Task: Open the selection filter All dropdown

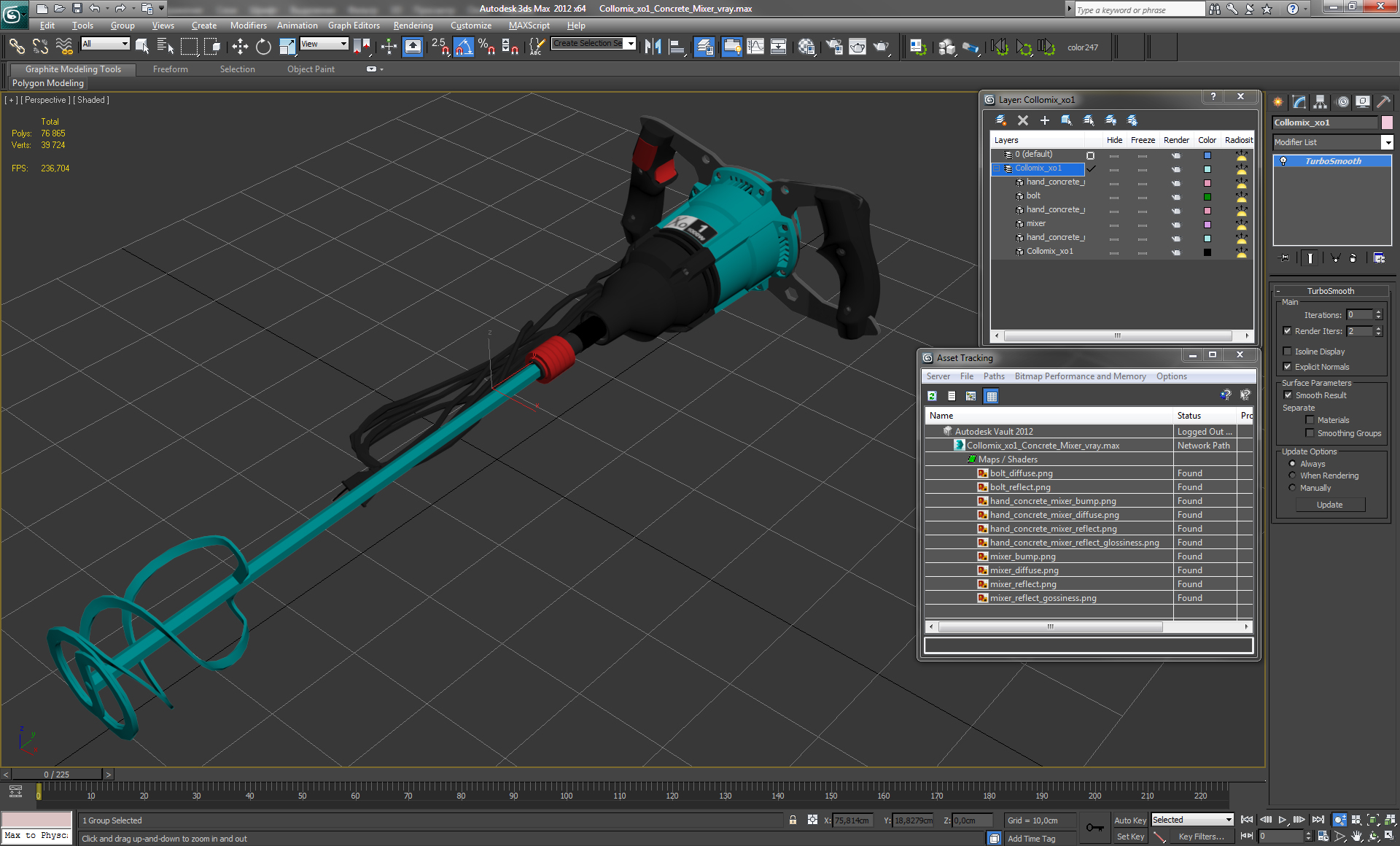Action: point(125,44)
